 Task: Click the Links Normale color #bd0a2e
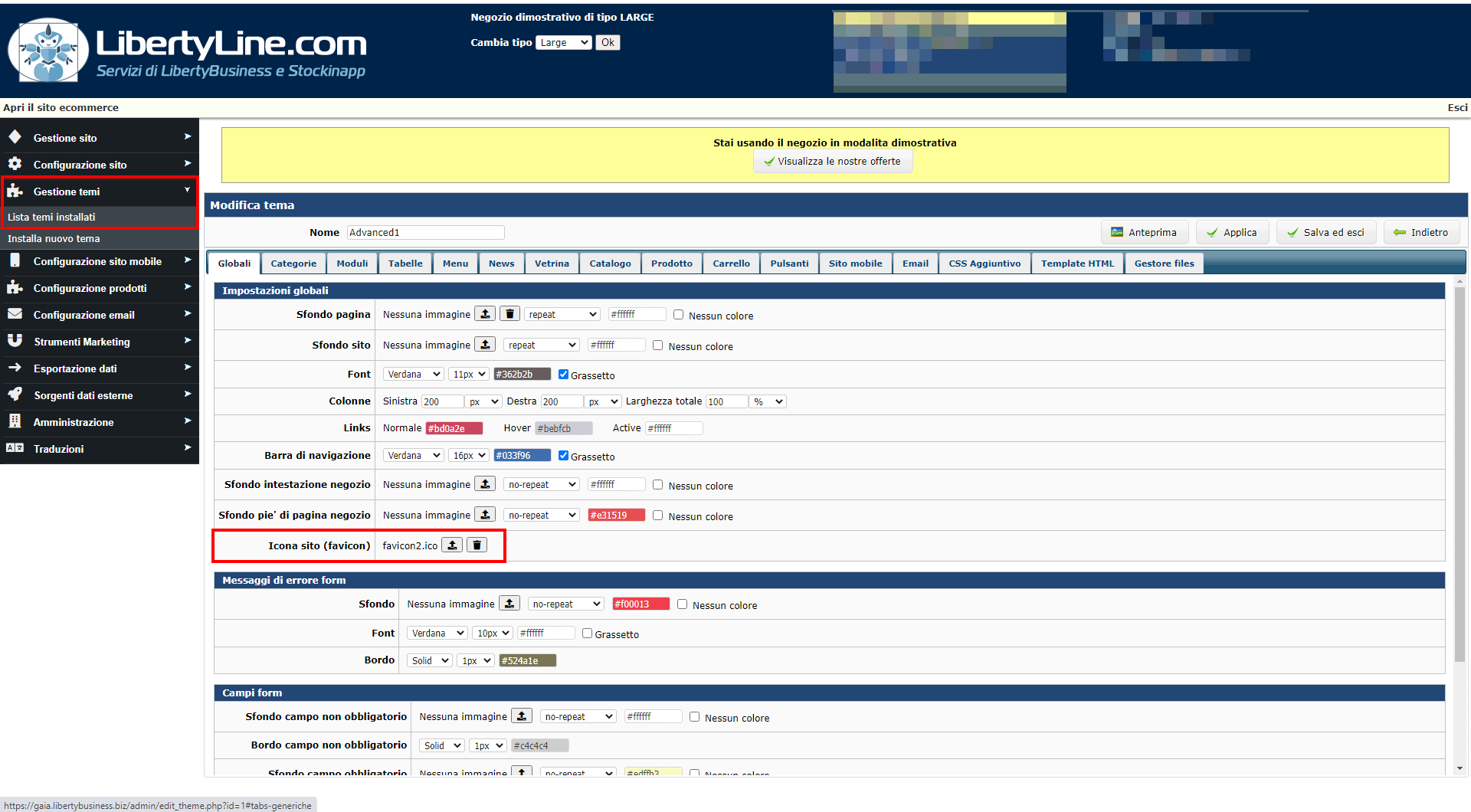click(454, 428)
